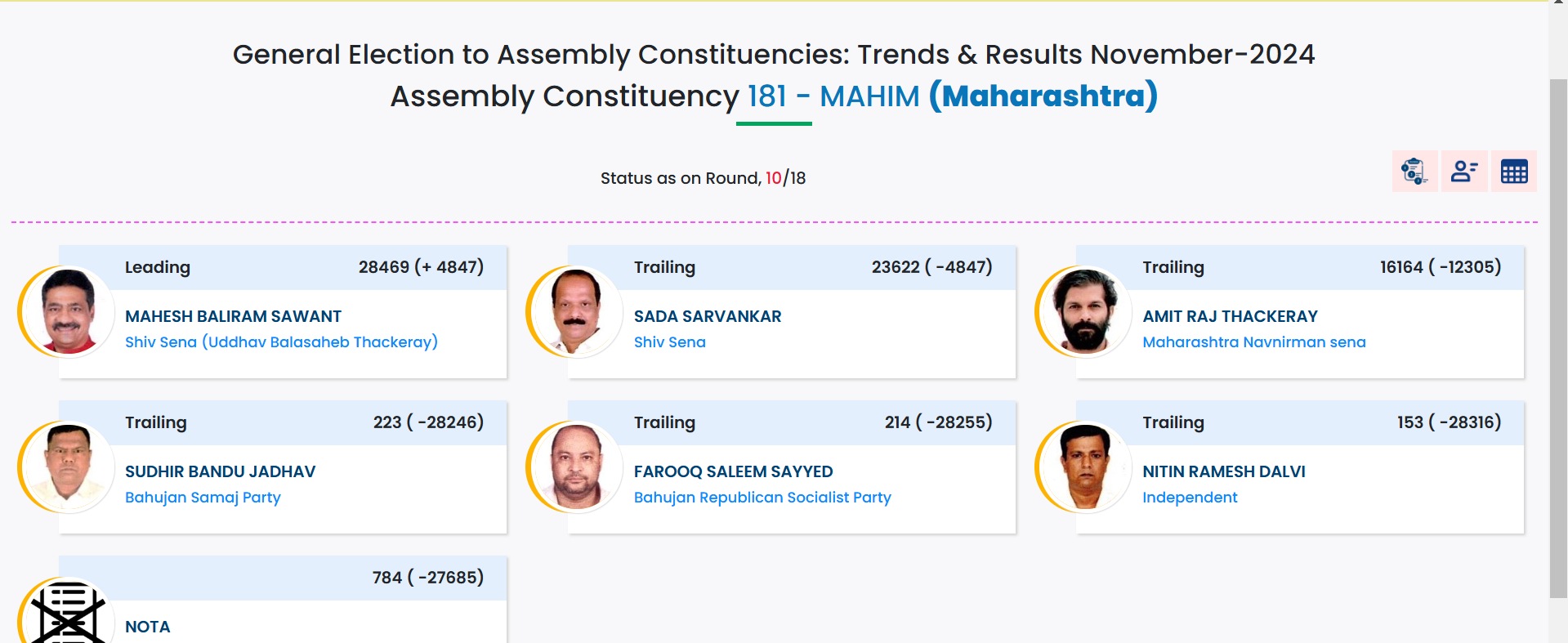Click the Maharashtra Navnirman sena party text
This screenshot has height=643, width=1568.
pos(1253,342)
